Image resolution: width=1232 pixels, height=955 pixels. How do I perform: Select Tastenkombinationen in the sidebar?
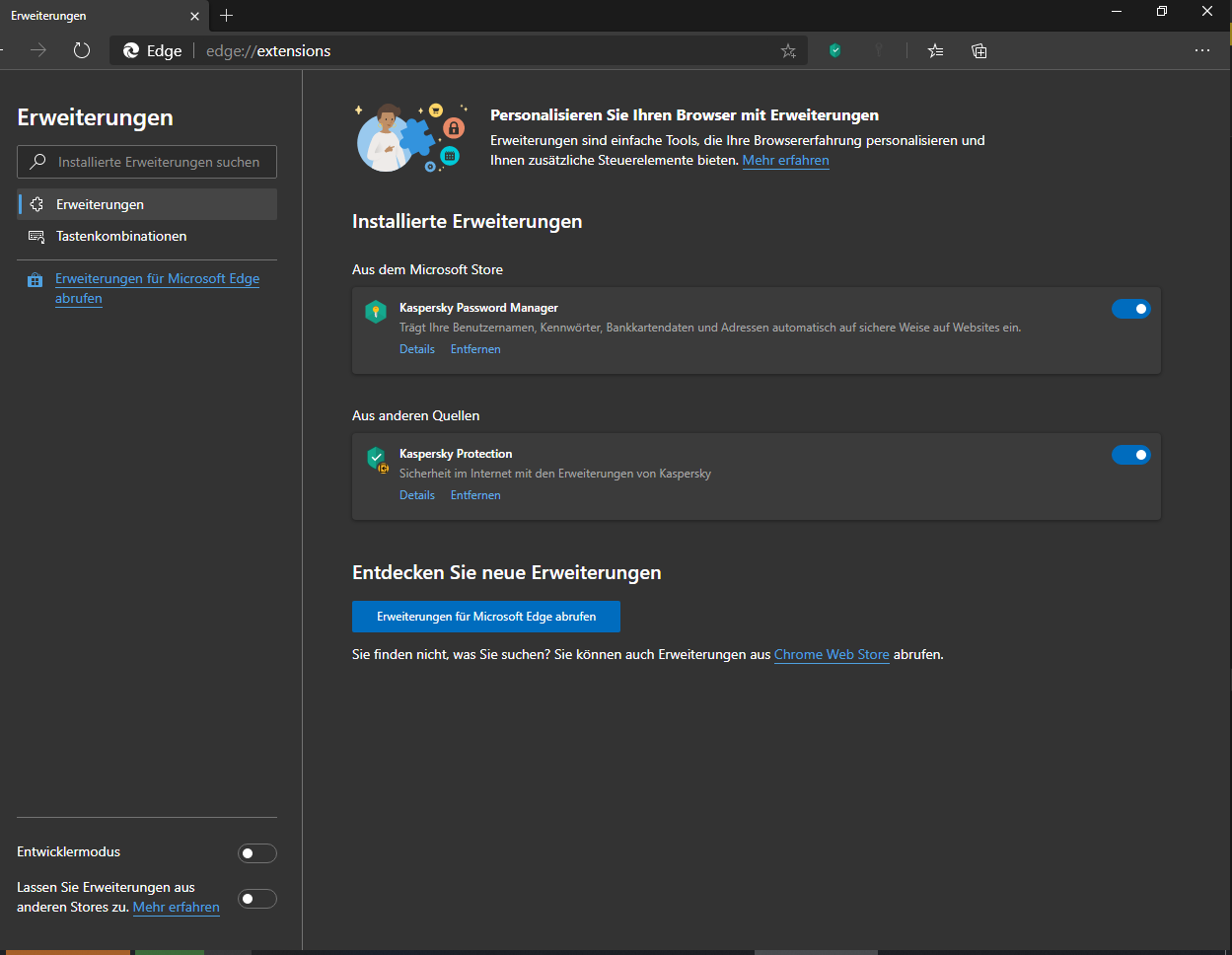pos(121,237)
